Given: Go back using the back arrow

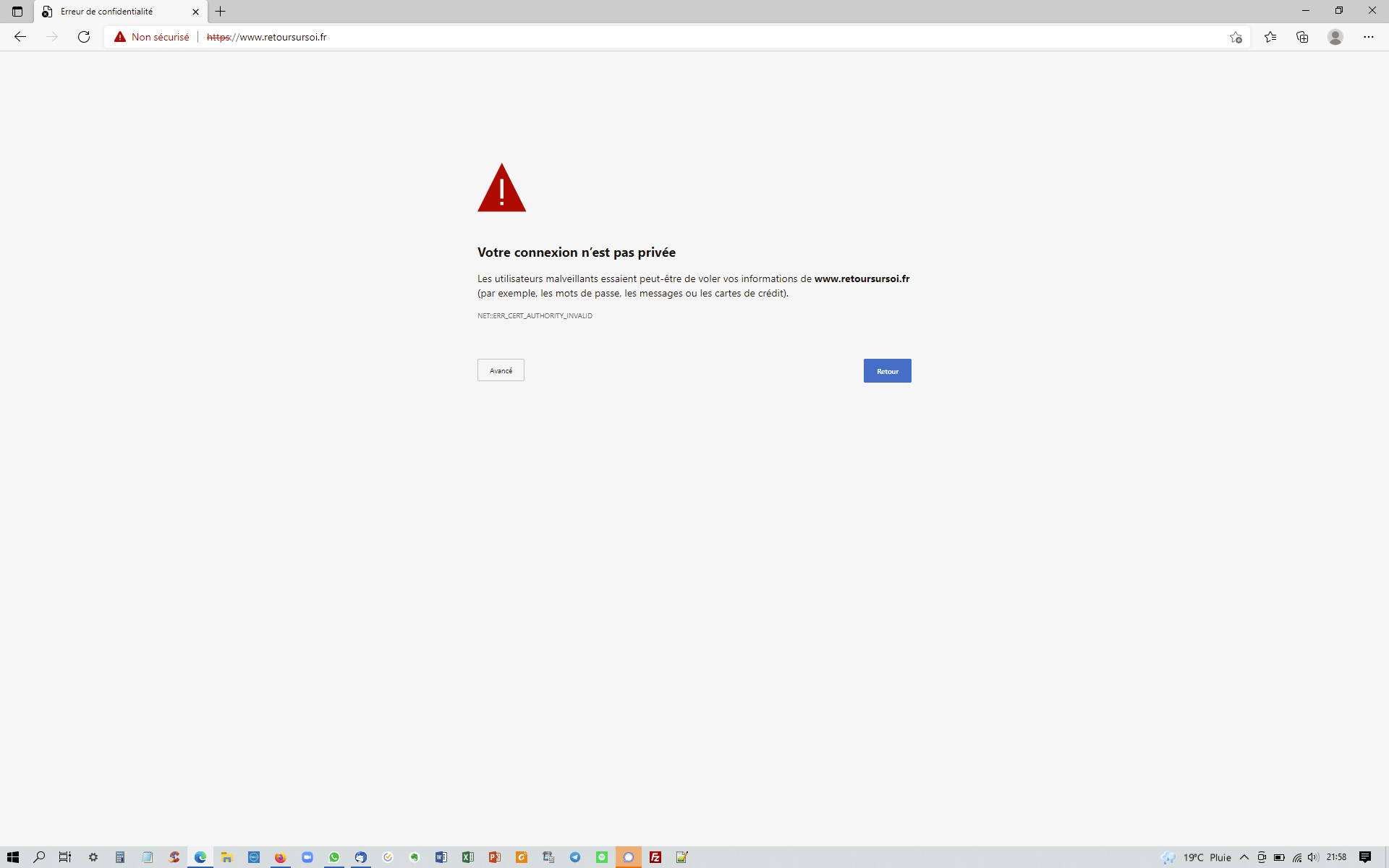Looking at the screenshot, I should pos(20,37).
